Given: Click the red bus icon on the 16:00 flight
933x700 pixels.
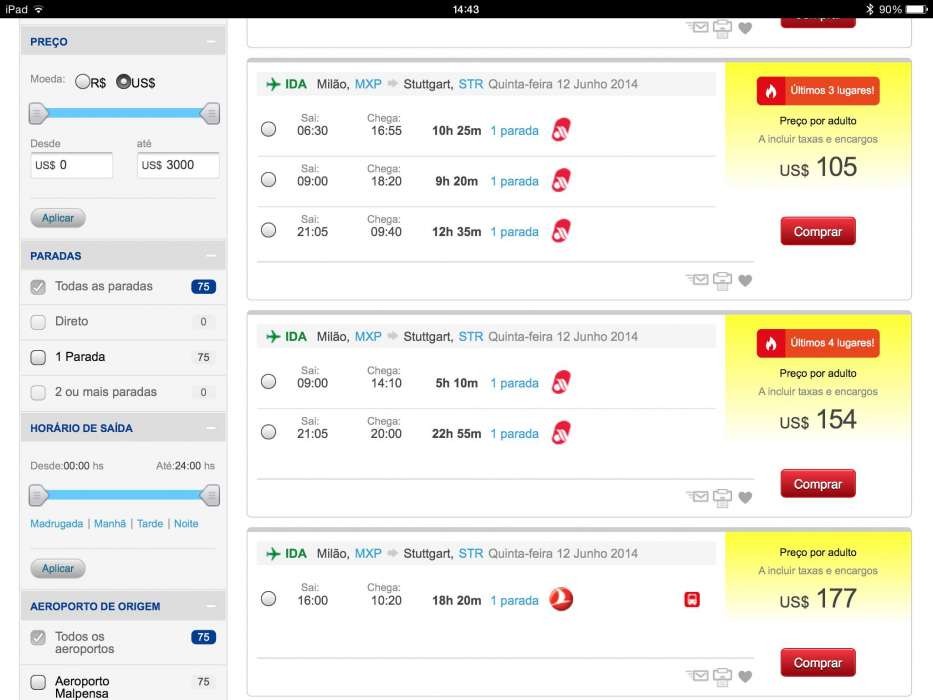Looking at the screenshot, I should coord(691,600).
